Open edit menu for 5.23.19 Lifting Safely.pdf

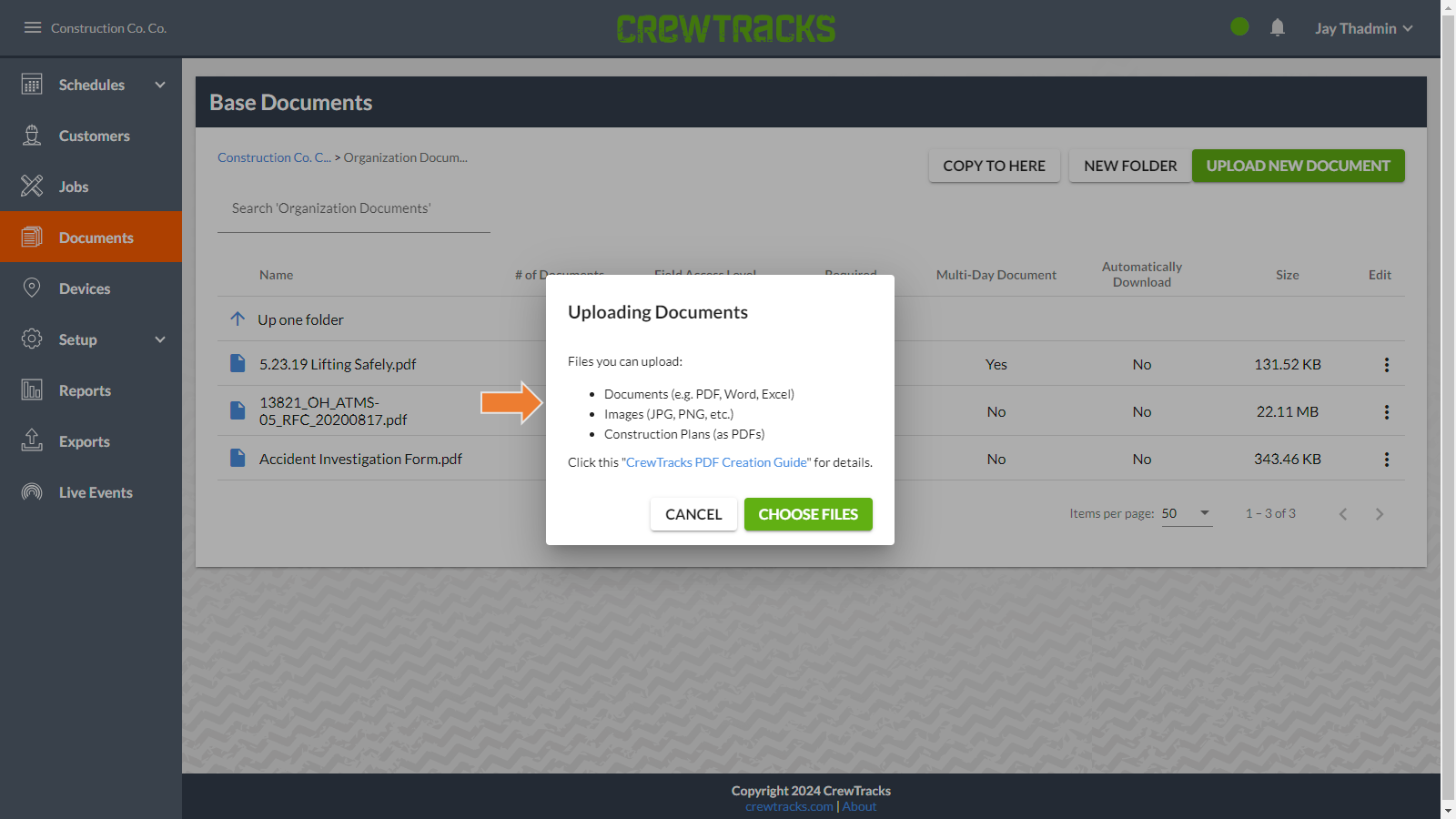tap(1387, 365)
